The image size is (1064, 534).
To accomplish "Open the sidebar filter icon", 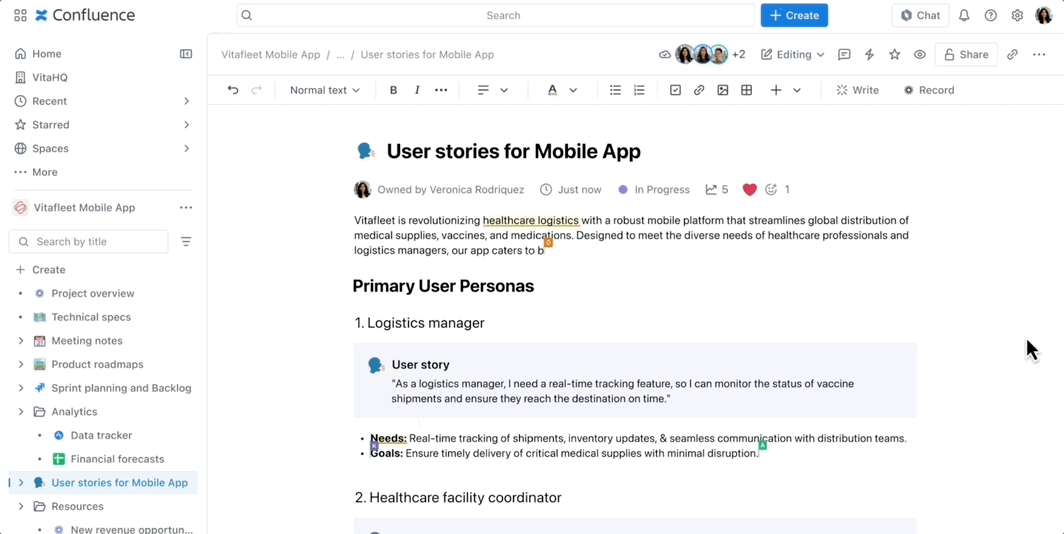I will (186, 242).
